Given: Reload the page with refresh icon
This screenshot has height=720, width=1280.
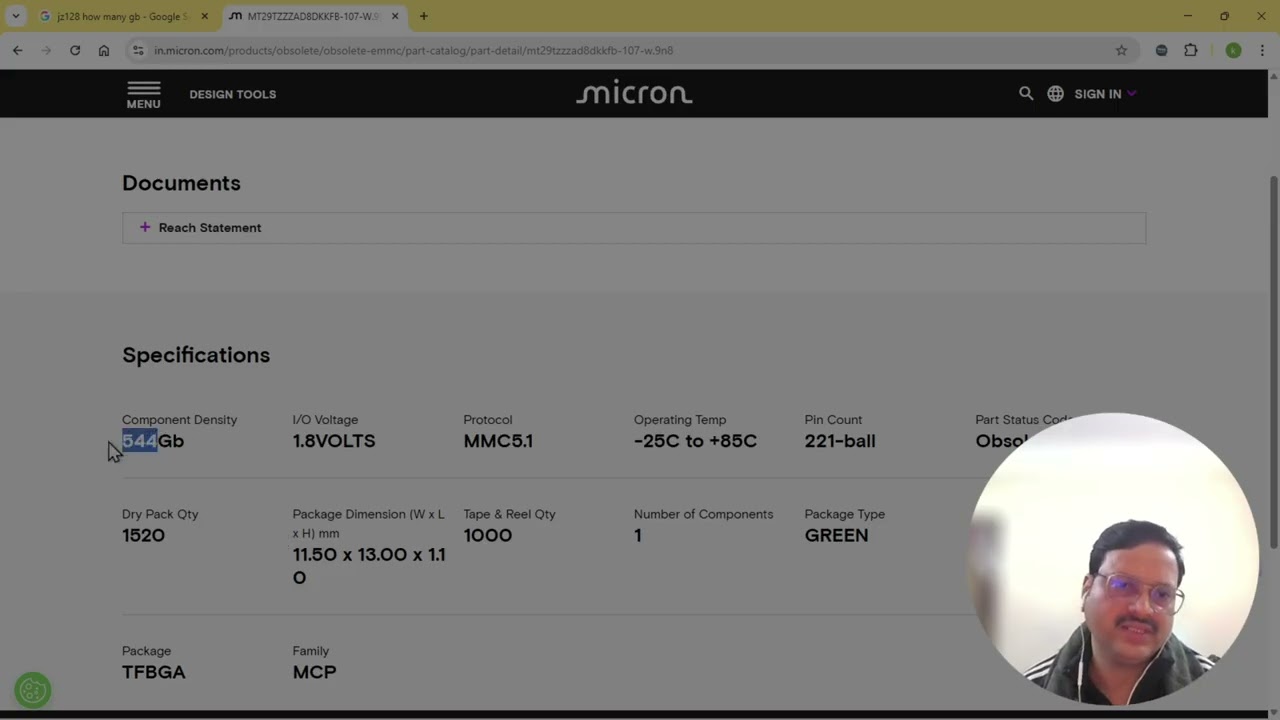Looking at the screenshot, I should 75,50.
